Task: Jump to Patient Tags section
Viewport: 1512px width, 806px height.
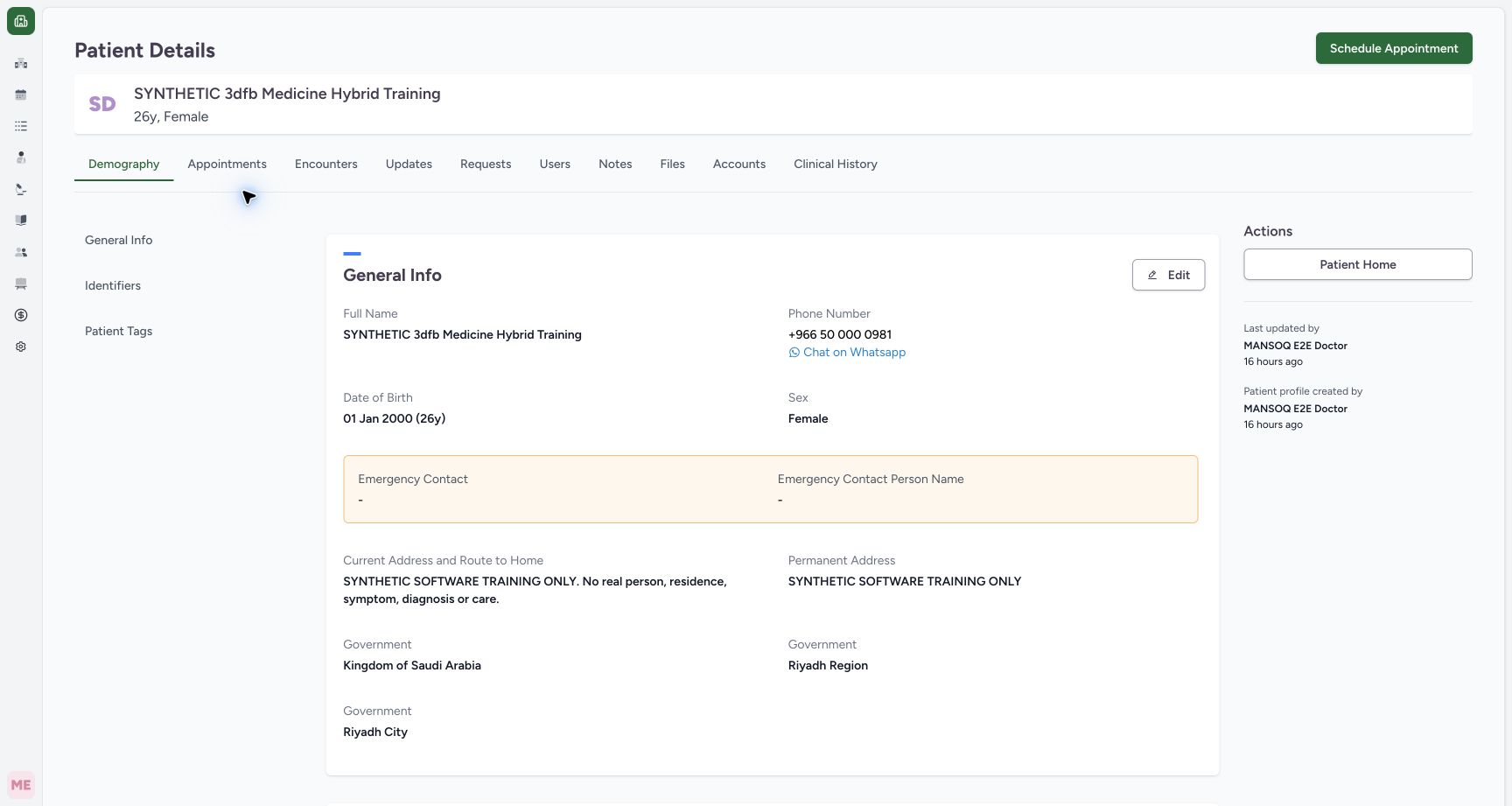Action: [x=119, y=331]
